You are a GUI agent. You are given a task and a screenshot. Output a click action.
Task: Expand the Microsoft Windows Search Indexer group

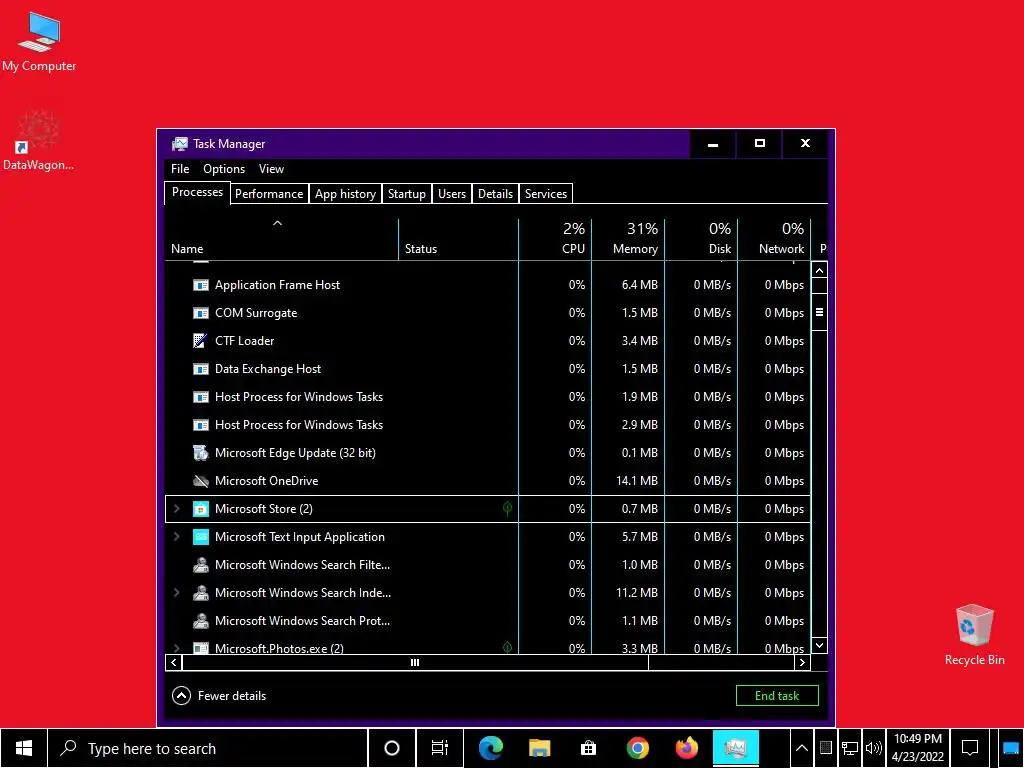coord(176,593)
